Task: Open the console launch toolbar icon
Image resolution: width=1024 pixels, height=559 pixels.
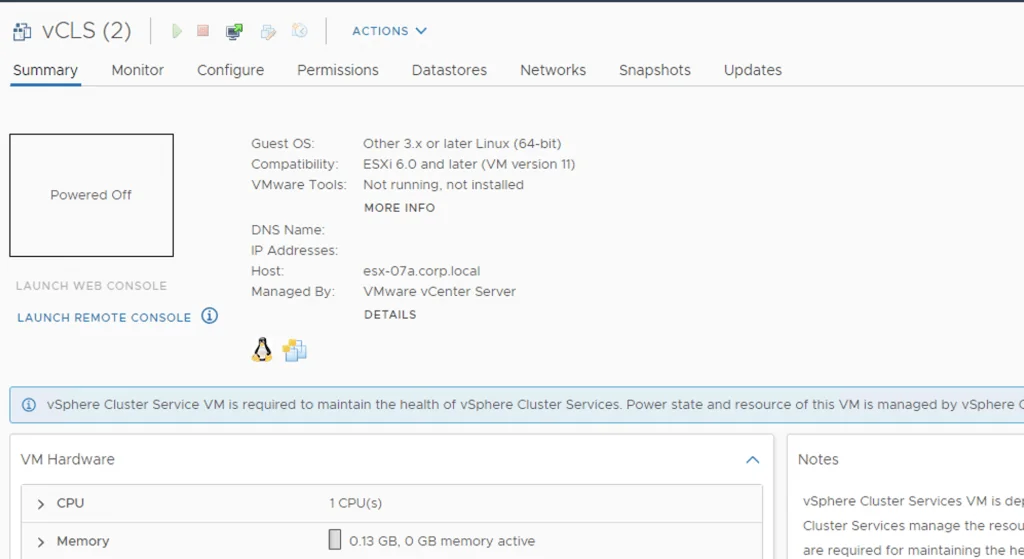Action: tap(234, 31)
